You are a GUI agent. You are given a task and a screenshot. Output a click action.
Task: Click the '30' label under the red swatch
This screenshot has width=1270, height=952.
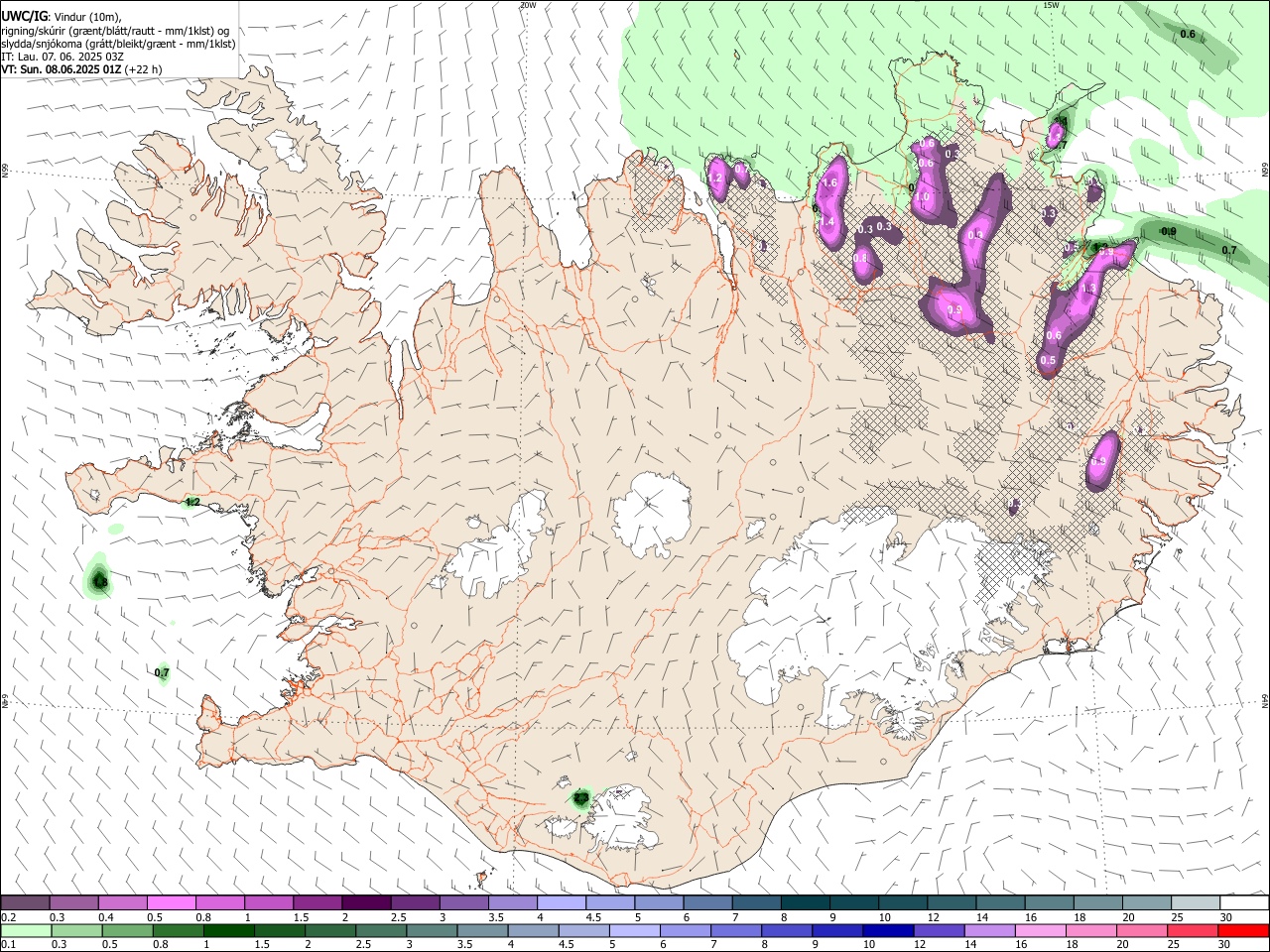[1226, 945]
